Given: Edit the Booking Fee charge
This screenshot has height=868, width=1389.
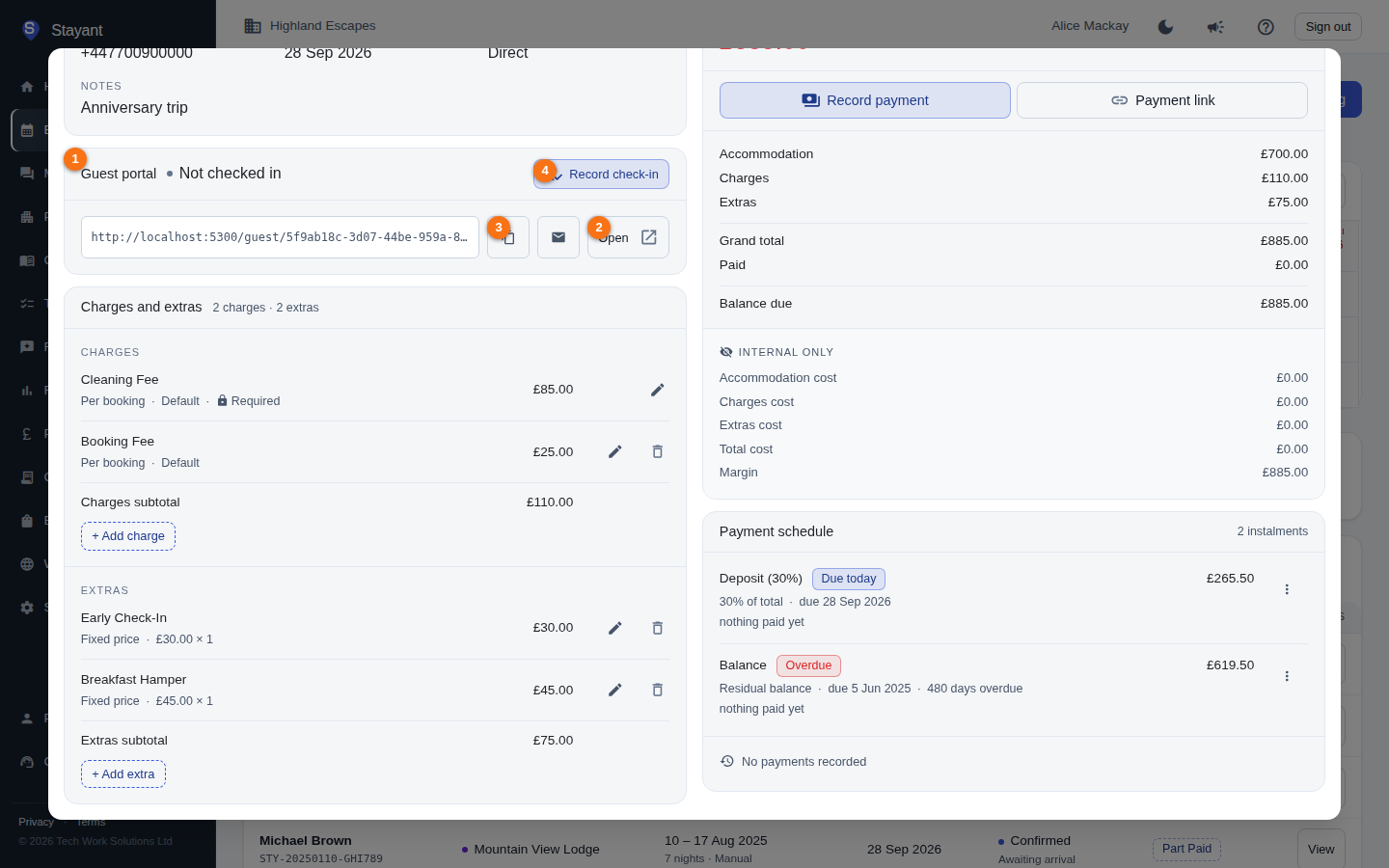Looking at the screenshot, I should tap(615, 451).
